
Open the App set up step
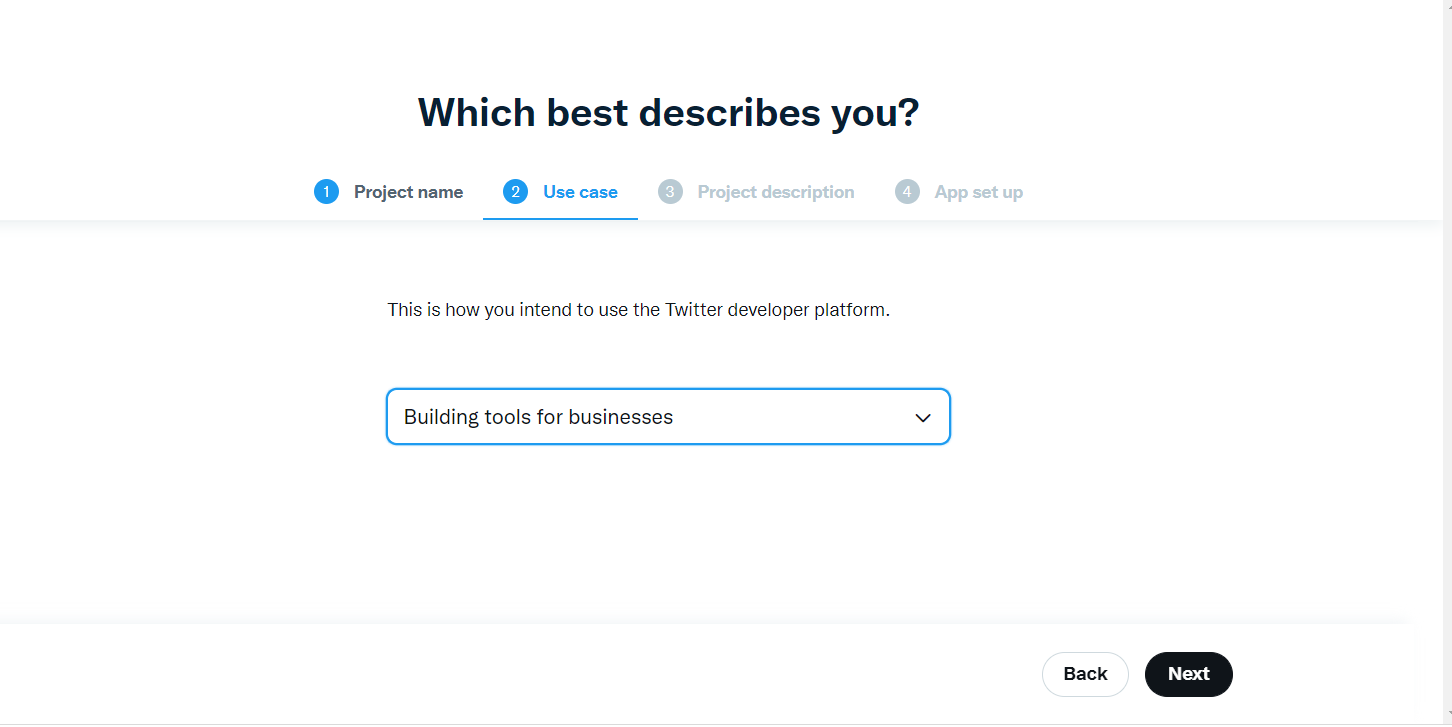click(978, 191)
